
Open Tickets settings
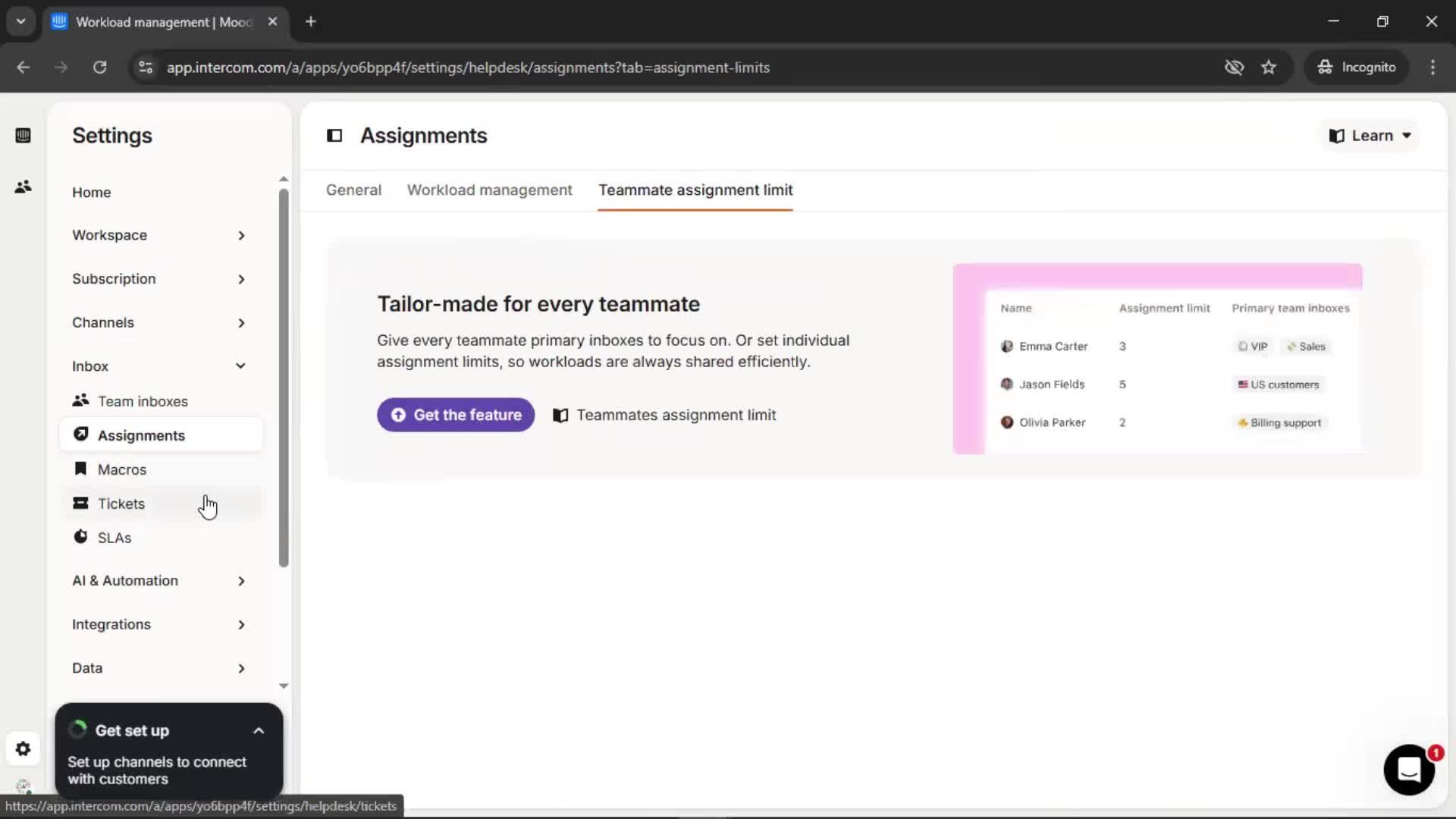click(x=161, y=504)
